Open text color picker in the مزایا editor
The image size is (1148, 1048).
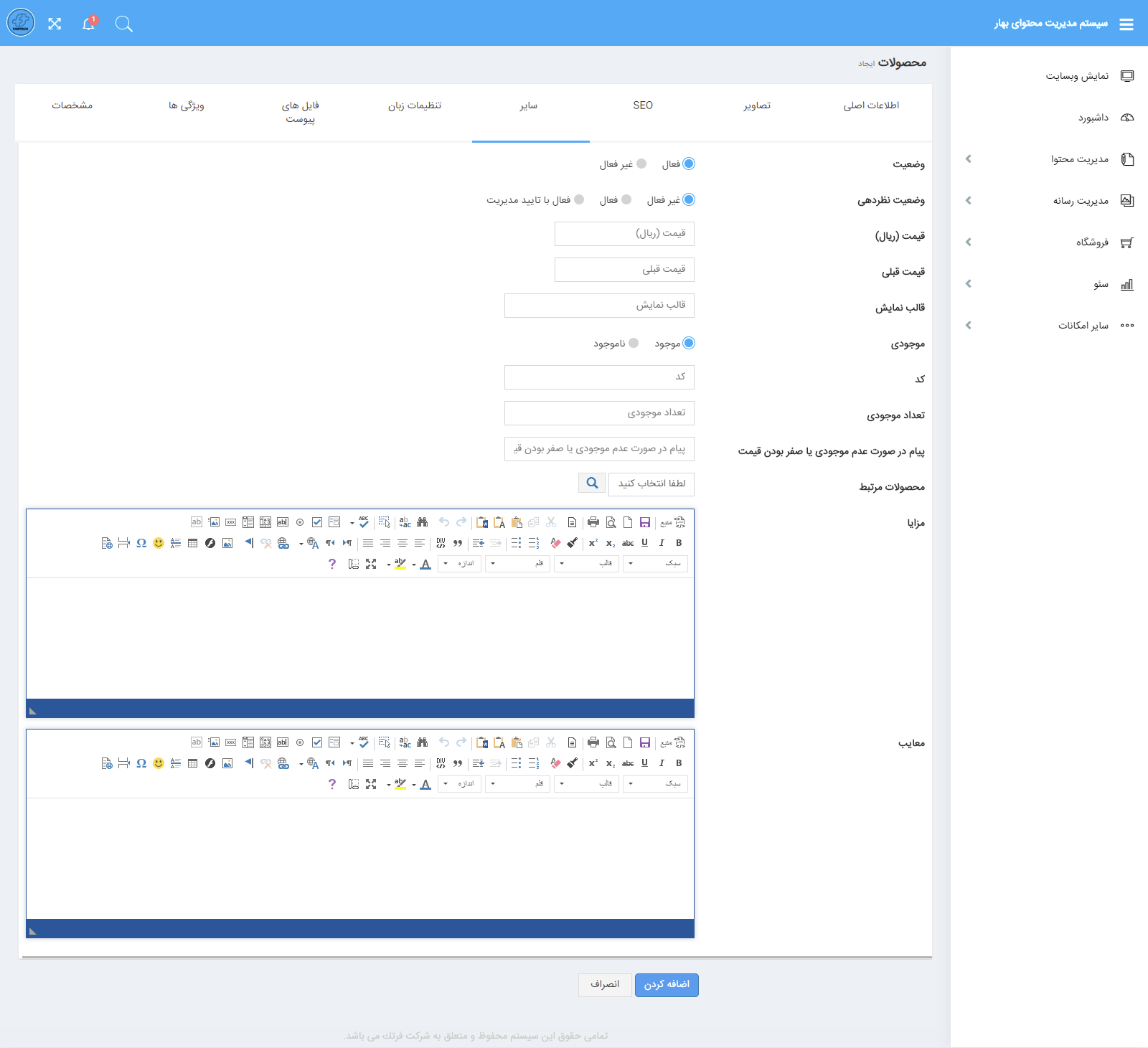[x=425, y=564]
